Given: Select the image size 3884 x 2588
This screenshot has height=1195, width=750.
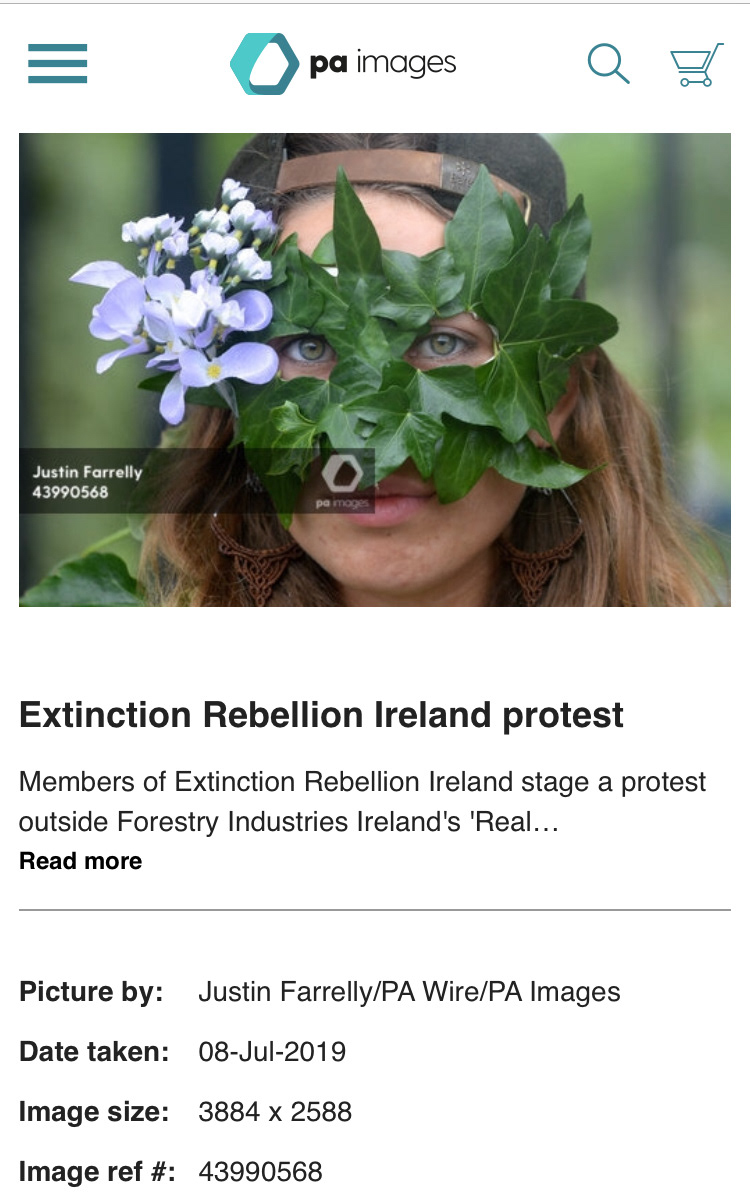Looking at the screenshot, I should [275, 1112].
